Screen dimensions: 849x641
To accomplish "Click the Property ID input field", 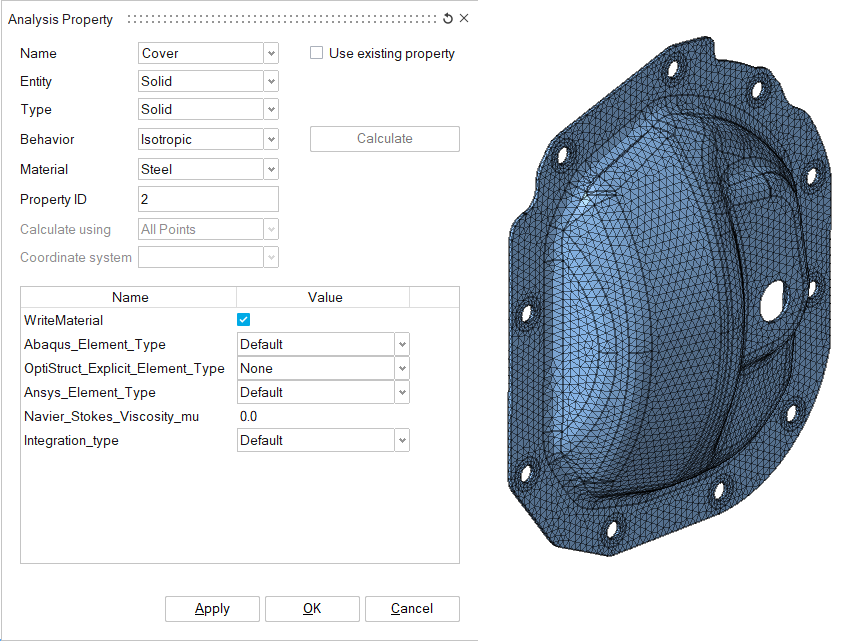I will coord(208,199).
